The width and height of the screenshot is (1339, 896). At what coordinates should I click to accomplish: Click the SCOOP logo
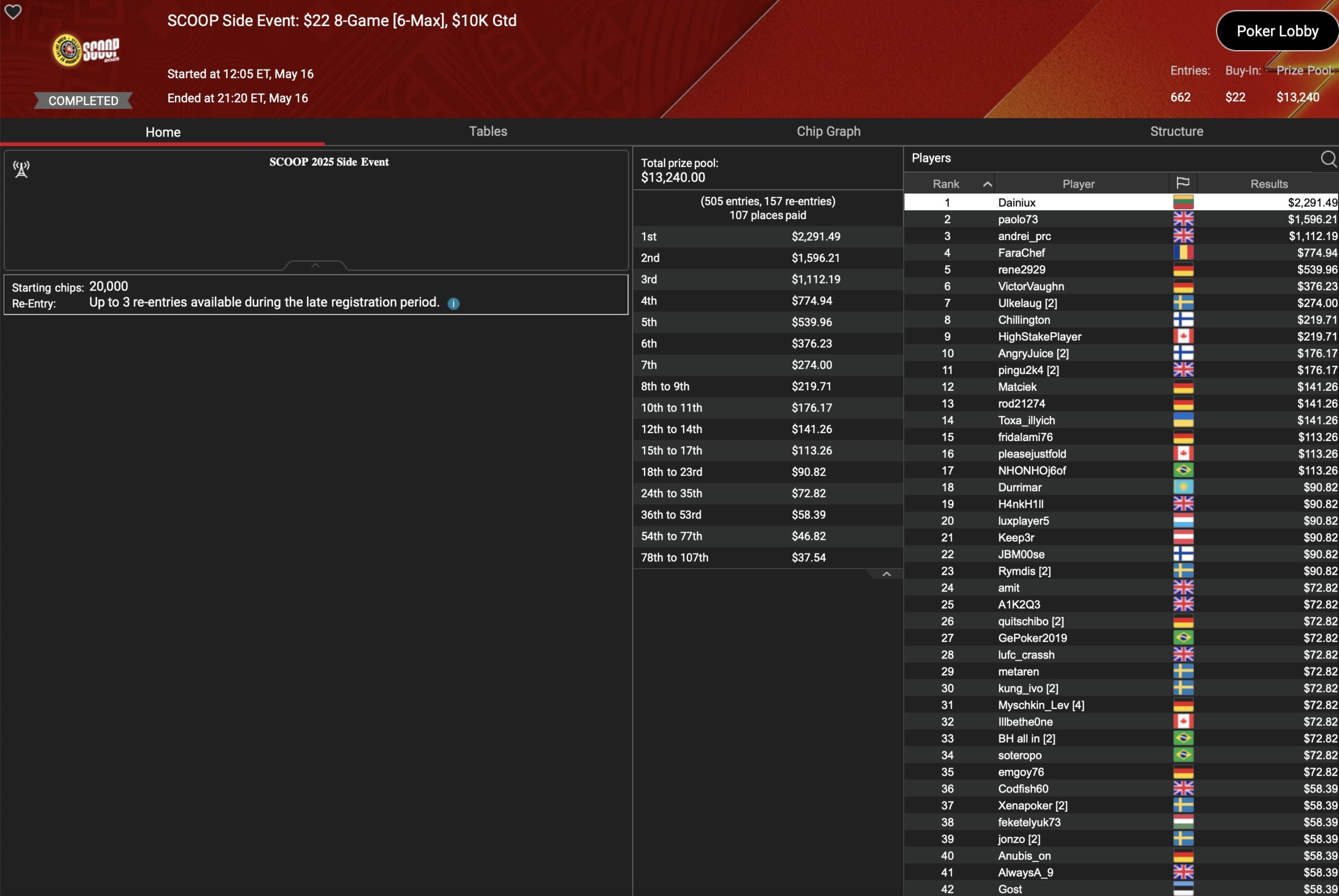pyautogui.click(x=86, y=50)
